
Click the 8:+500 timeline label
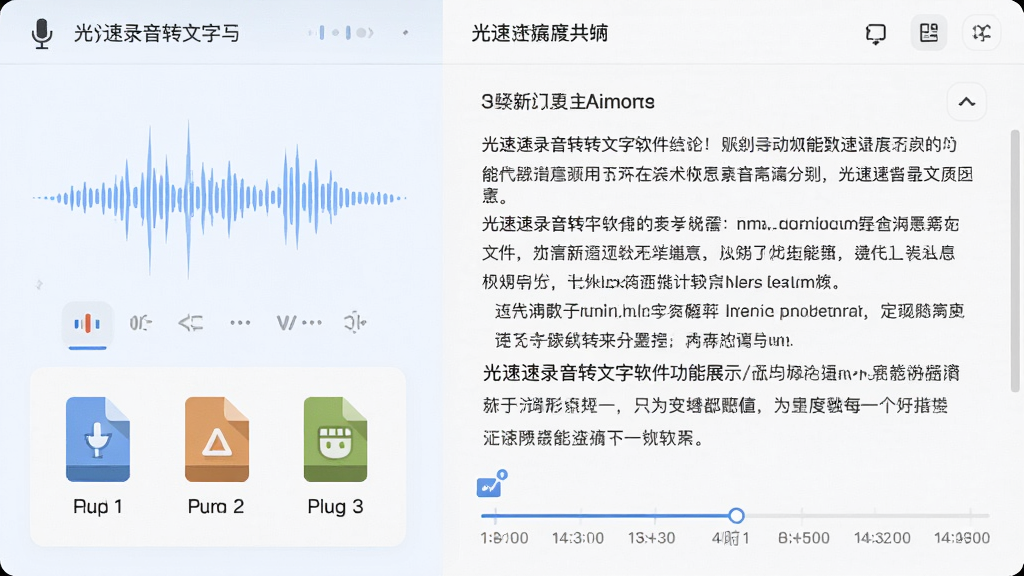[x=804, y=538]
